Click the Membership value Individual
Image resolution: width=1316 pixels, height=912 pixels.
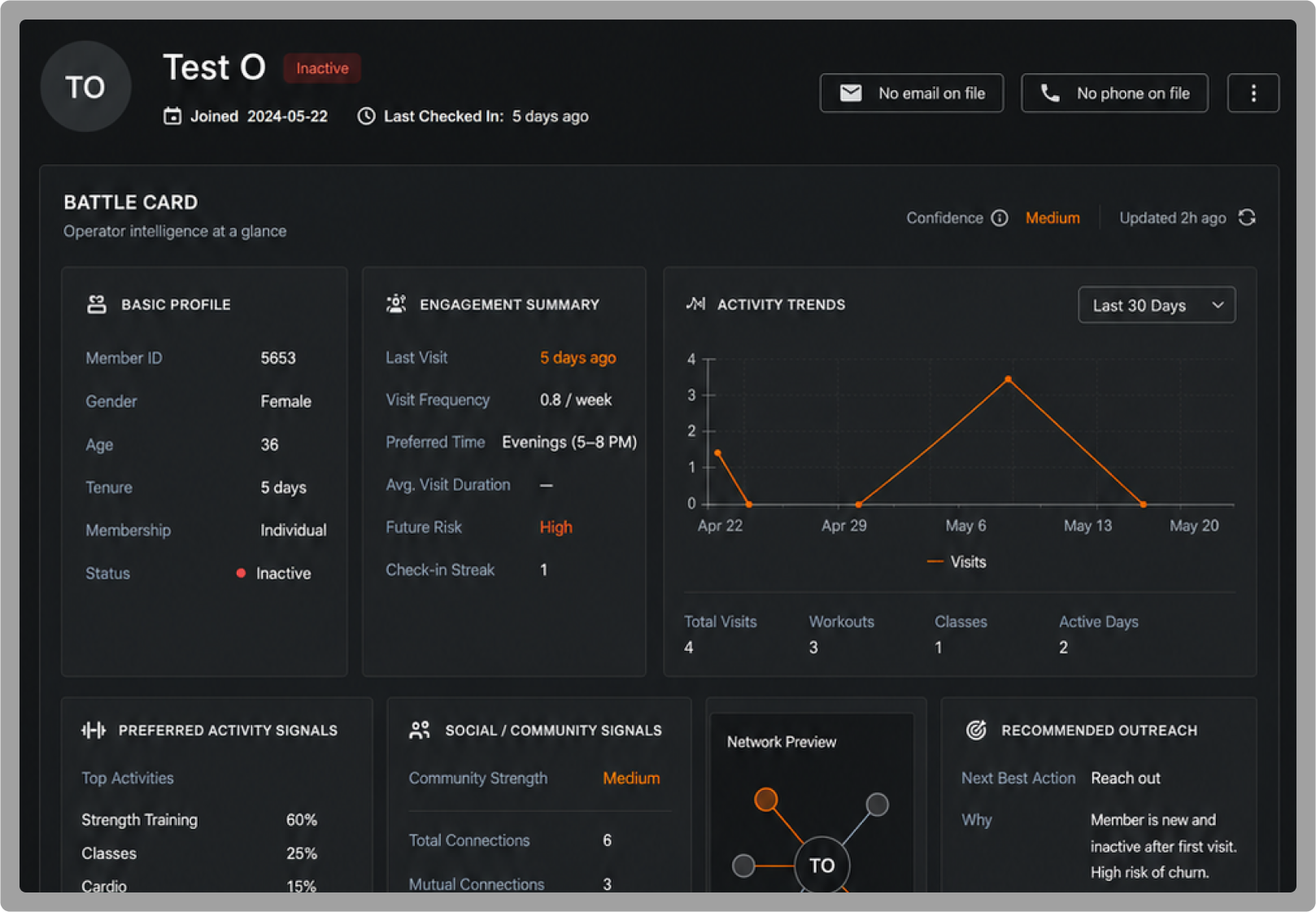pyautogui.click(x=294, y=530)
